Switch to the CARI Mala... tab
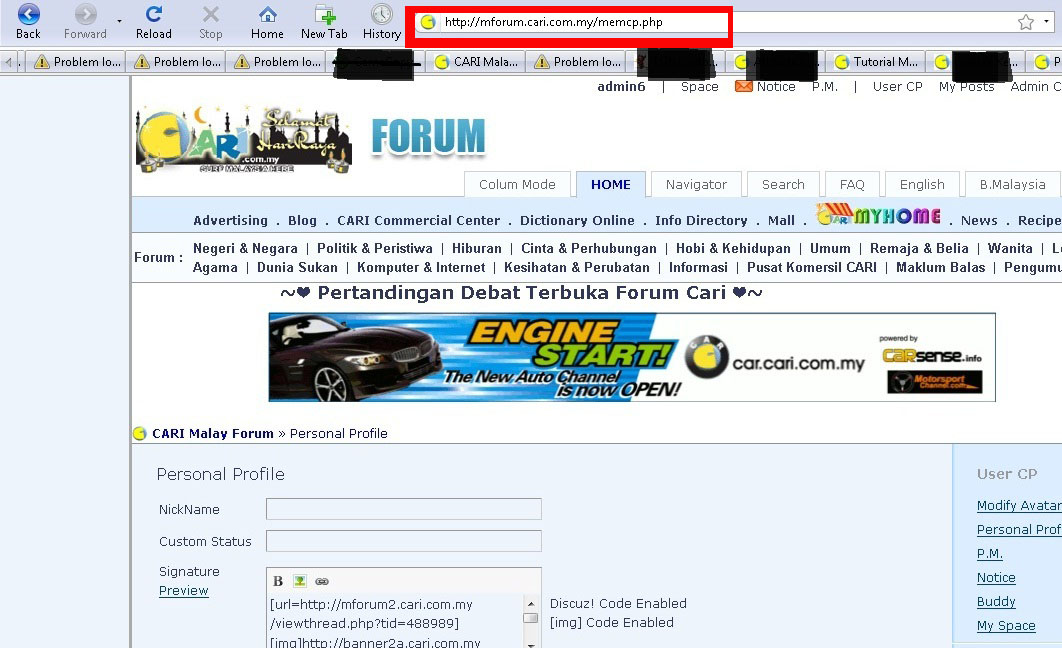 point(477,62)
